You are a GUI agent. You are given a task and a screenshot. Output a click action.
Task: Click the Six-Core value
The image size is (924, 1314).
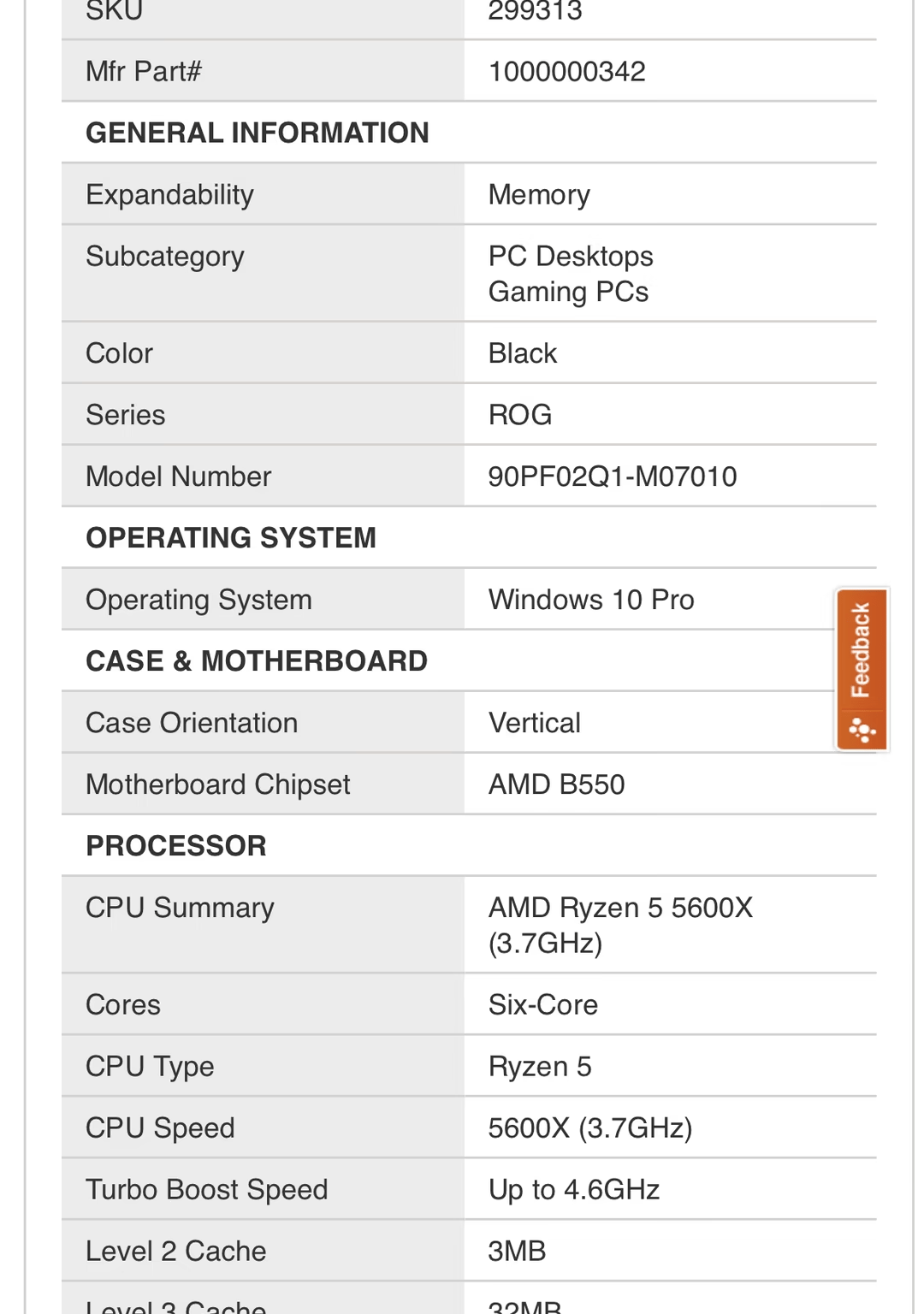543,1005
